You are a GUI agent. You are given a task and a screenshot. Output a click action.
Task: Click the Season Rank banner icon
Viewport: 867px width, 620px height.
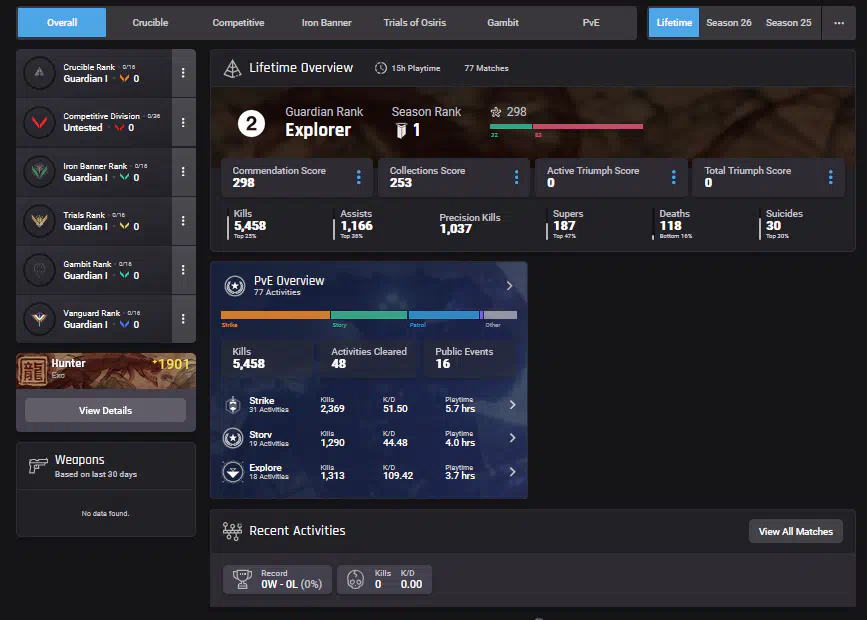click(x=401, y=131)
